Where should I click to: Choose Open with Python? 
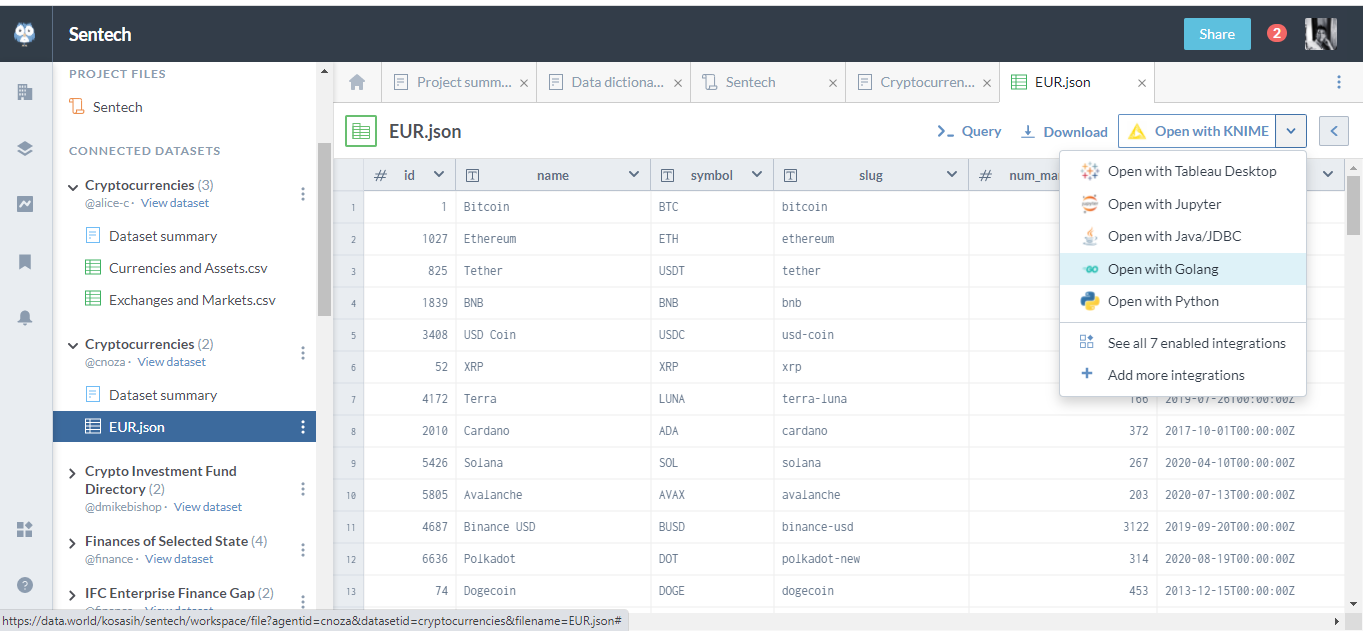[1183, 301]
